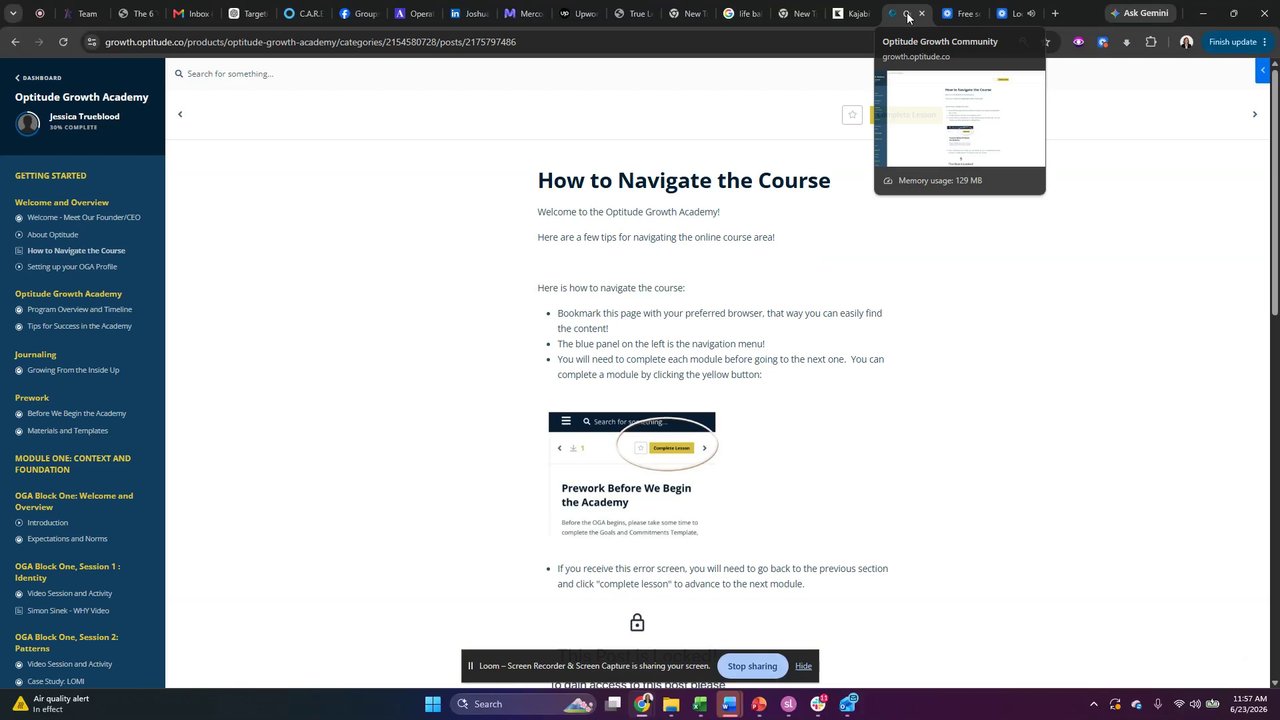The height and width of the screenshot is (720, 1280).
Task: Click the Windows taskbar Search box
Action: click(x=523, y=704)
